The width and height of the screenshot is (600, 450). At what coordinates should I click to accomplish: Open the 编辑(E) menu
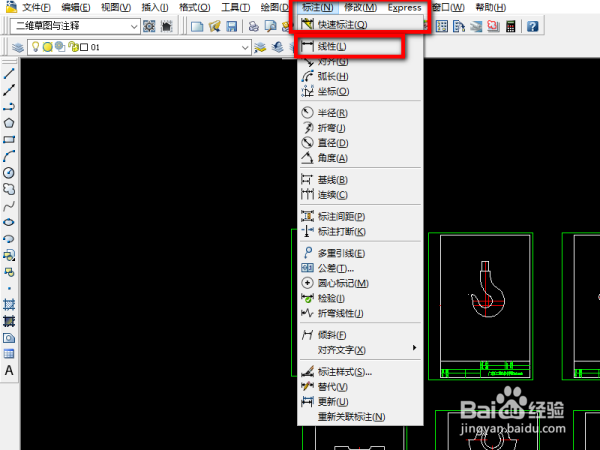click(76, 7)
